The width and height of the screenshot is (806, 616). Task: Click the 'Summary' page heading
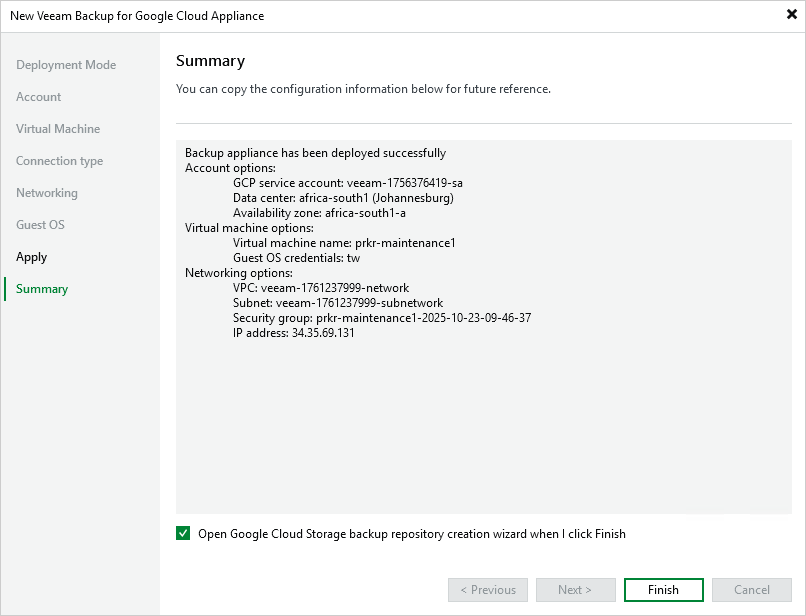[x=210, y=61]
